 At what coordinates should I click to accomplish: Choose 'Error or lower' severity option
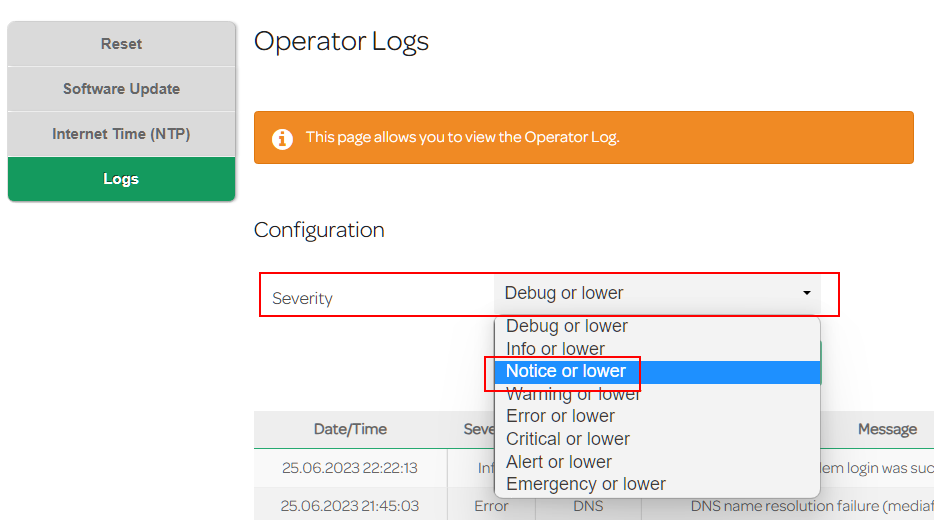coord(560,416)
